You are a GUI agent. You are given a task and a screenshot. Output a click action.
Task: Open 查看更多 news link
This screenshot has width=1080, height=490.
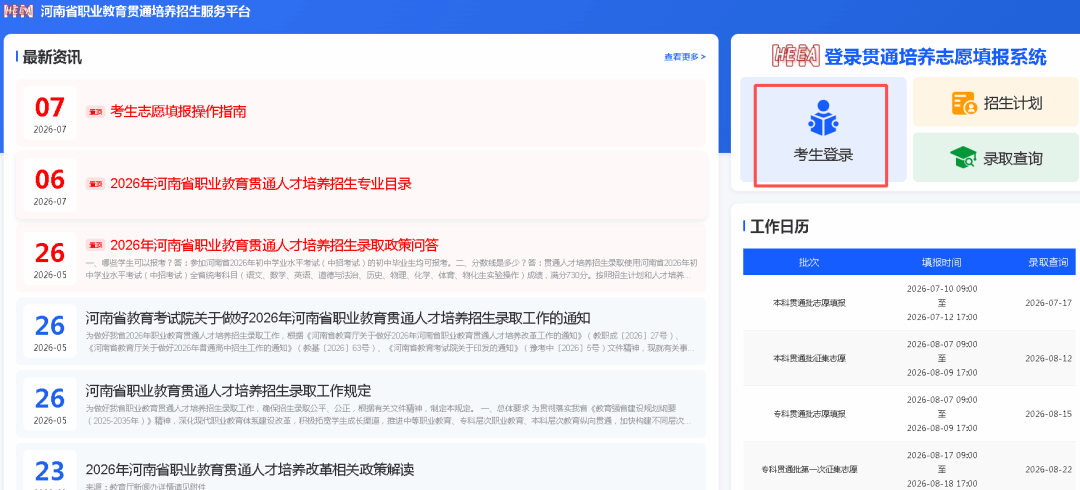[685, 57]
